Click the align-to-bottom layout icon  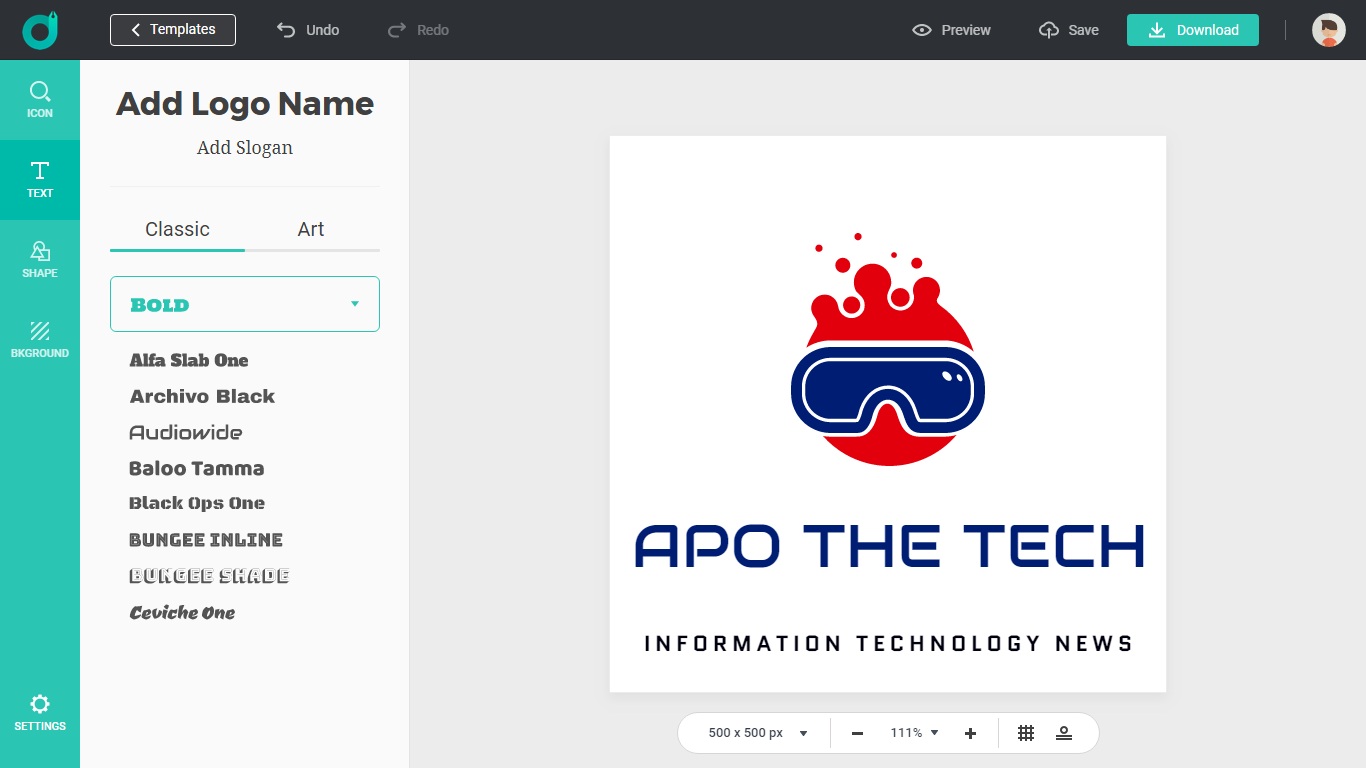click(x=1064, y=733)
